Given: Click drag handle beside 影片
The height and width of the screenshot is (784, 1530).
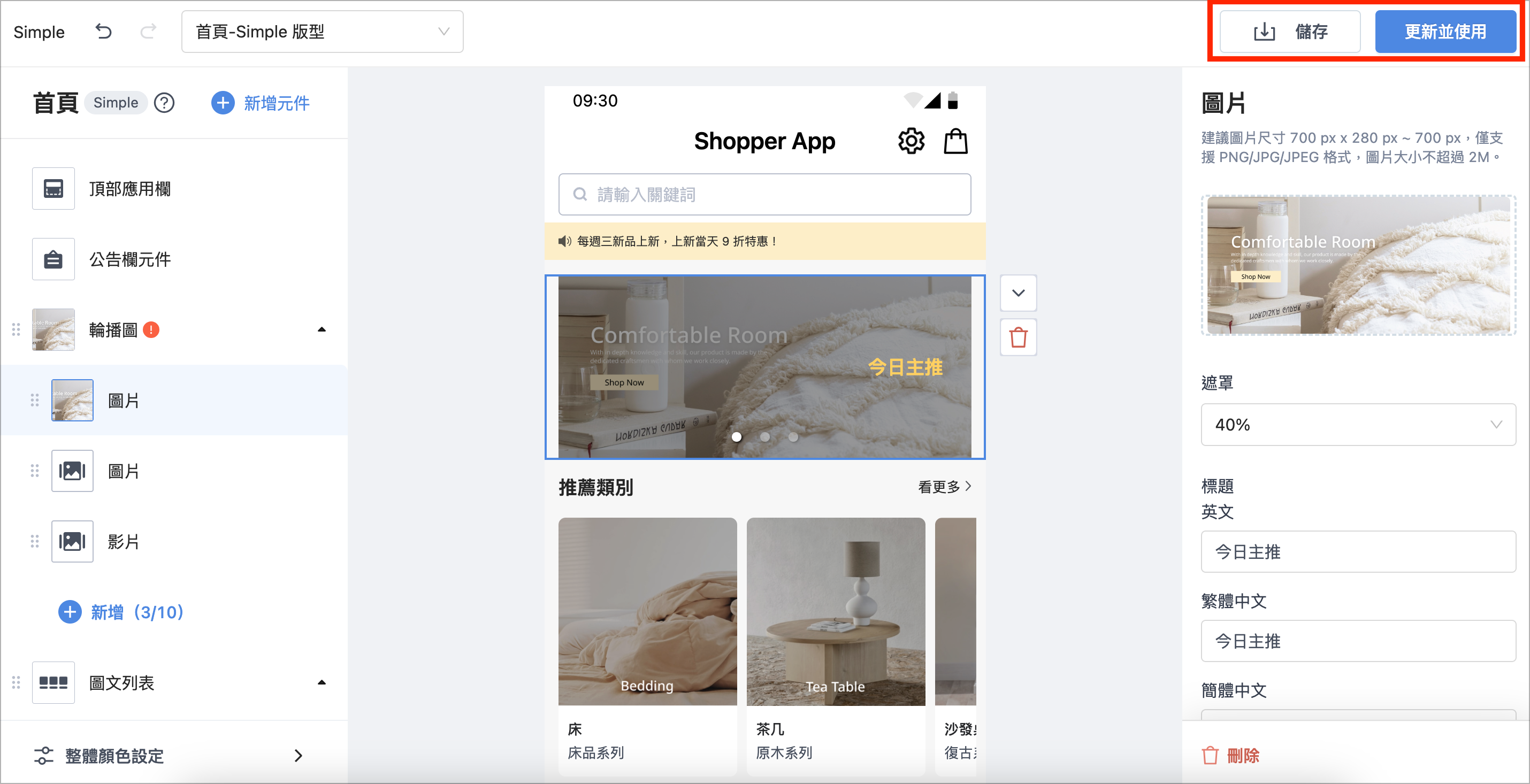Looking at the screenshot, I should [35, 542].
